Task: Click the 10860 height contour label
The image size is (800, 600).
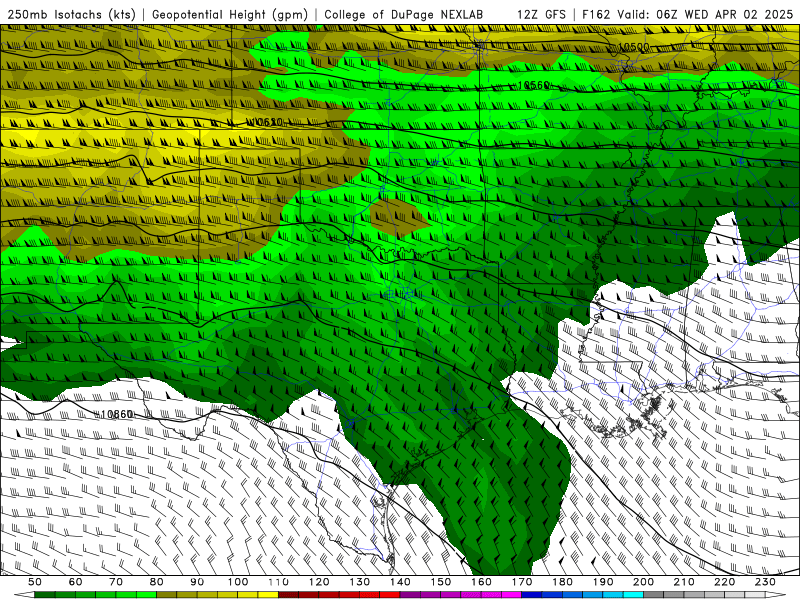Action: coord(117,414)
